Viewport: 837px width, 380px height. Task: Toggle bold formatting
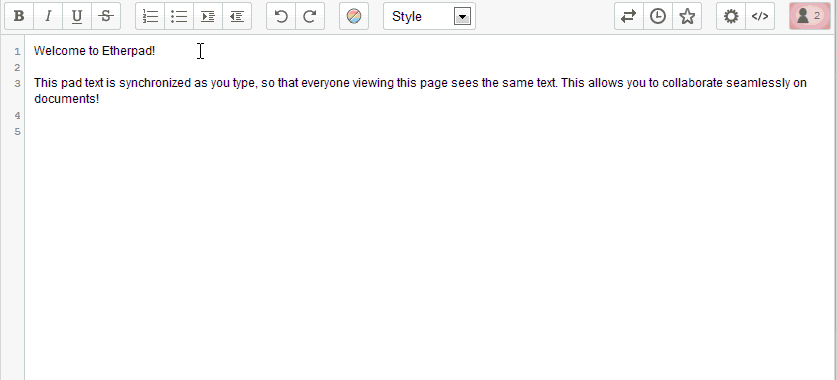coord(19,16)
